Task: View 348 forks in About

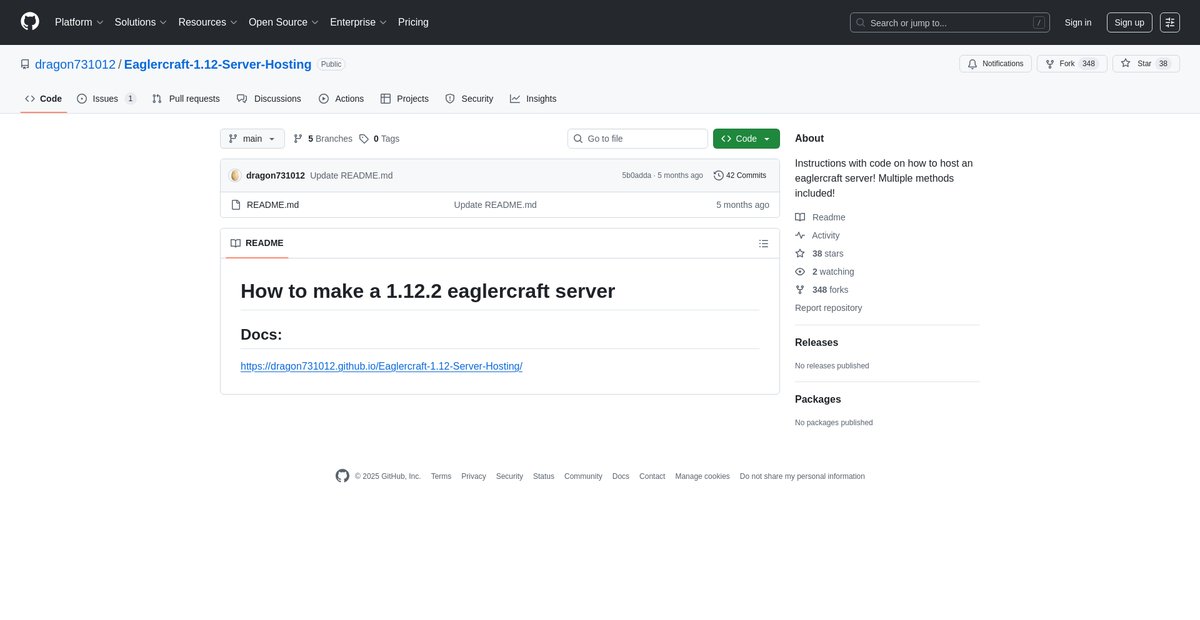Action: [821, 290]
